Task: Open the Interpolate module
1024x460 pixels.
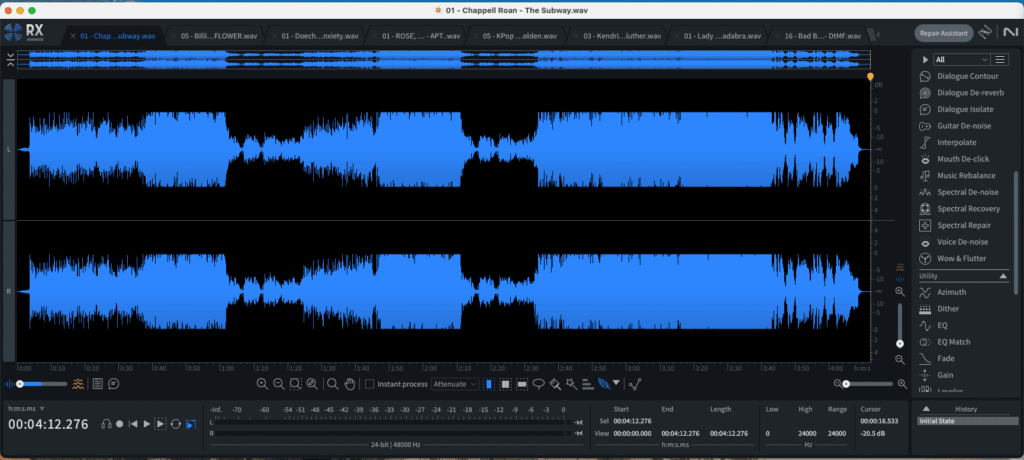Action: pyautogui.click(x=947, y=142)
